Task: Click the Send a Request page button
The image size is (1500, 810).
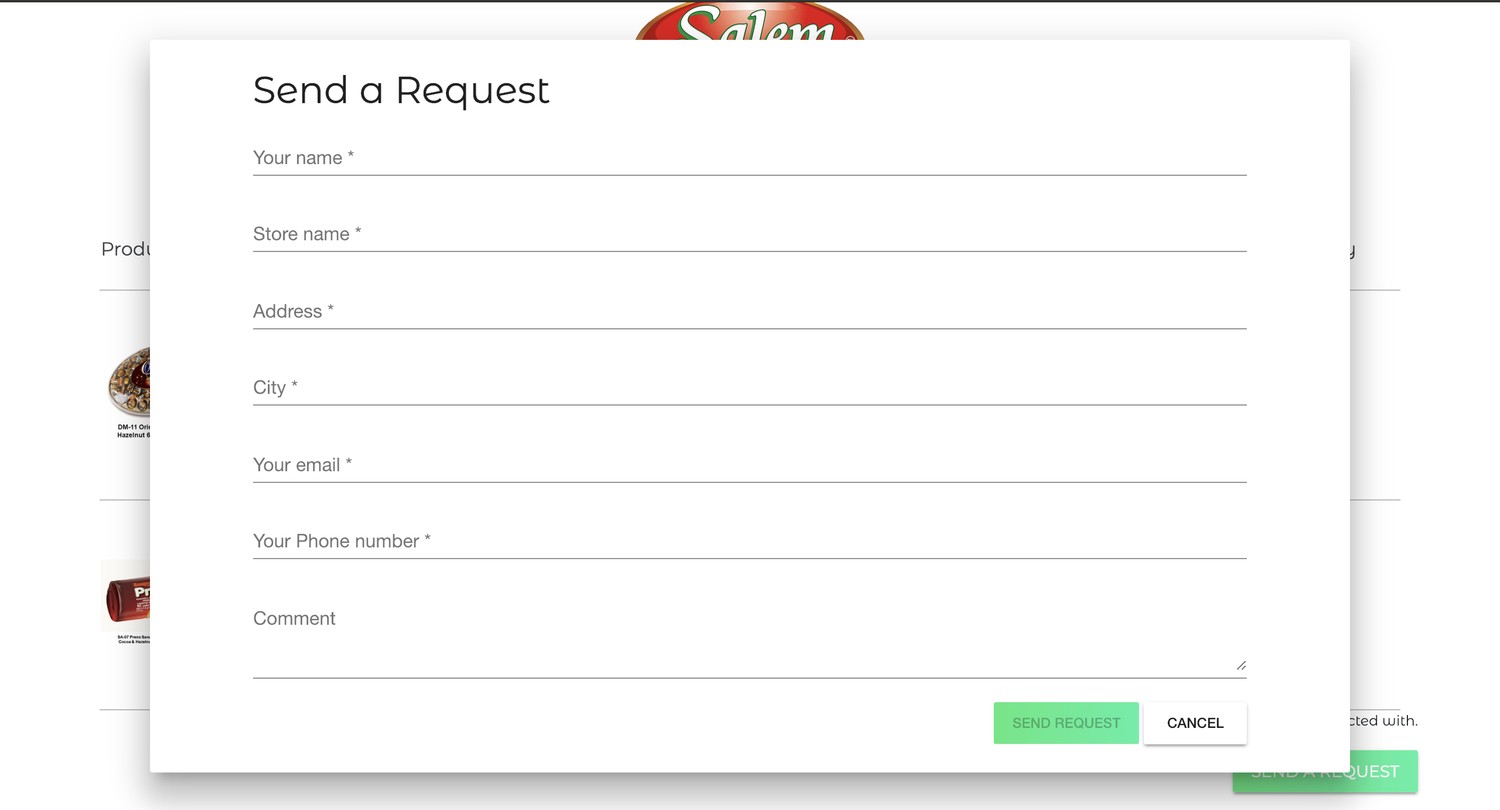Action: click(x=1325, y=772)
